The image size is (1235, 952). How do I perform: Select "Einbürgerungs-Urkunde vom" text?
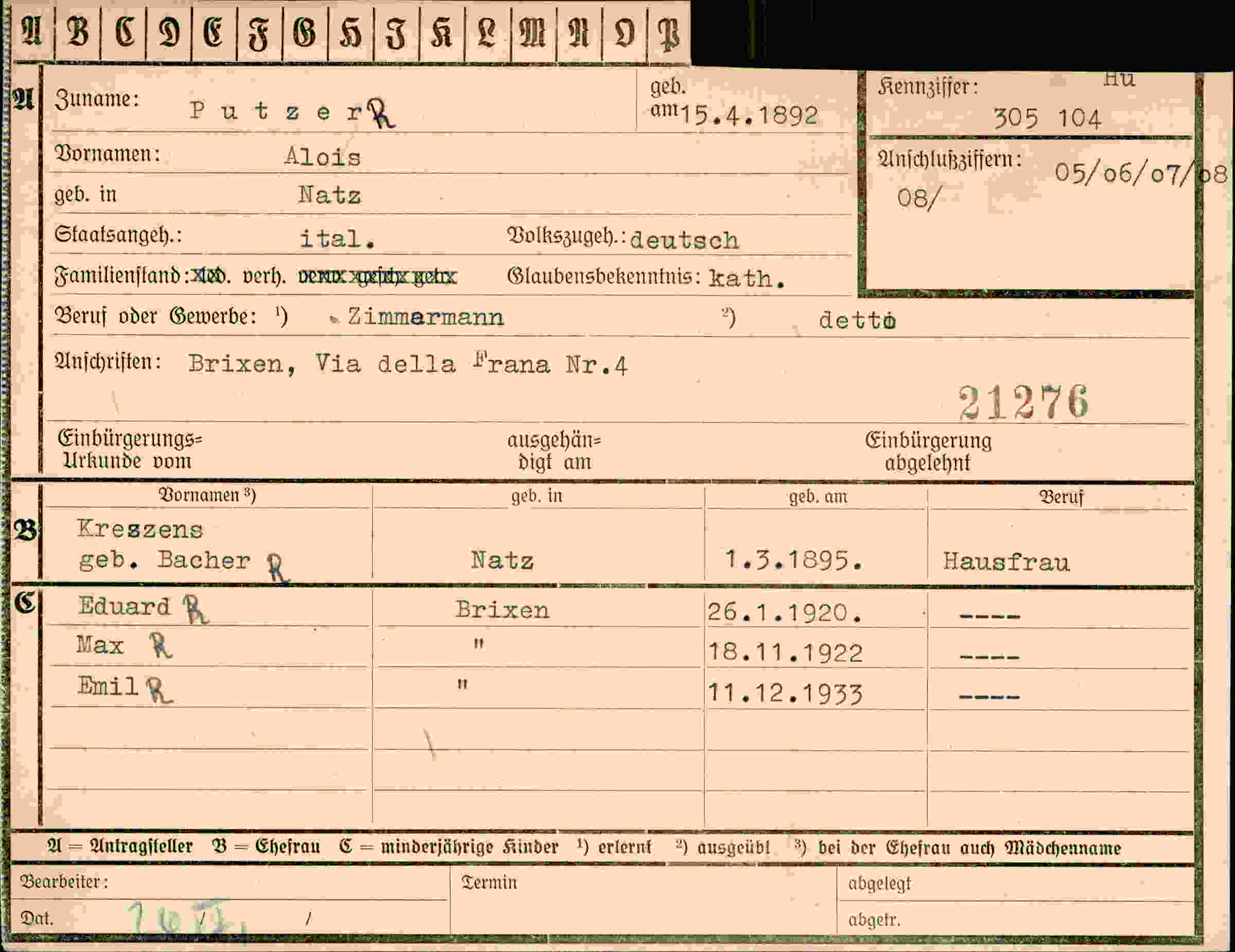[x=130, y=450]
